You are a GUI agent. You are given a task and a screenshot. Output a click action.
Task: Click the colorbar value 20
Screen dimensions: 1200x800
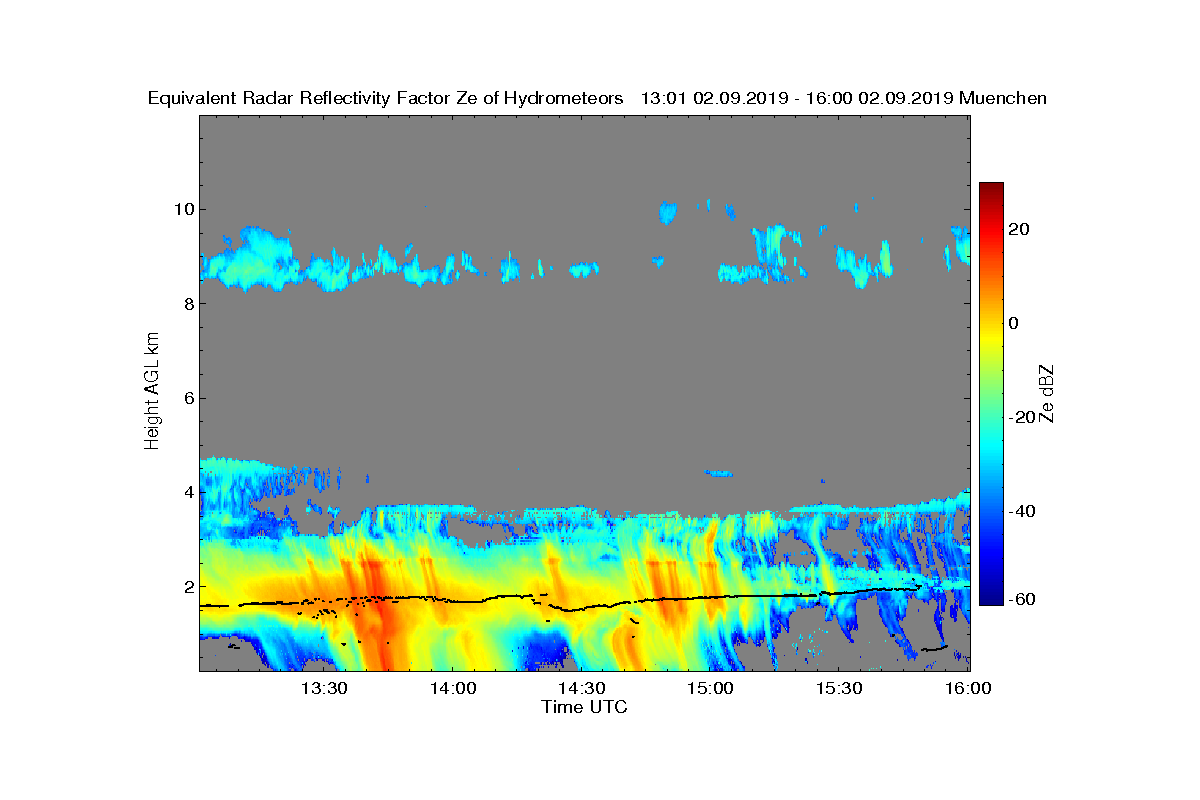(x=1020, y=229)
